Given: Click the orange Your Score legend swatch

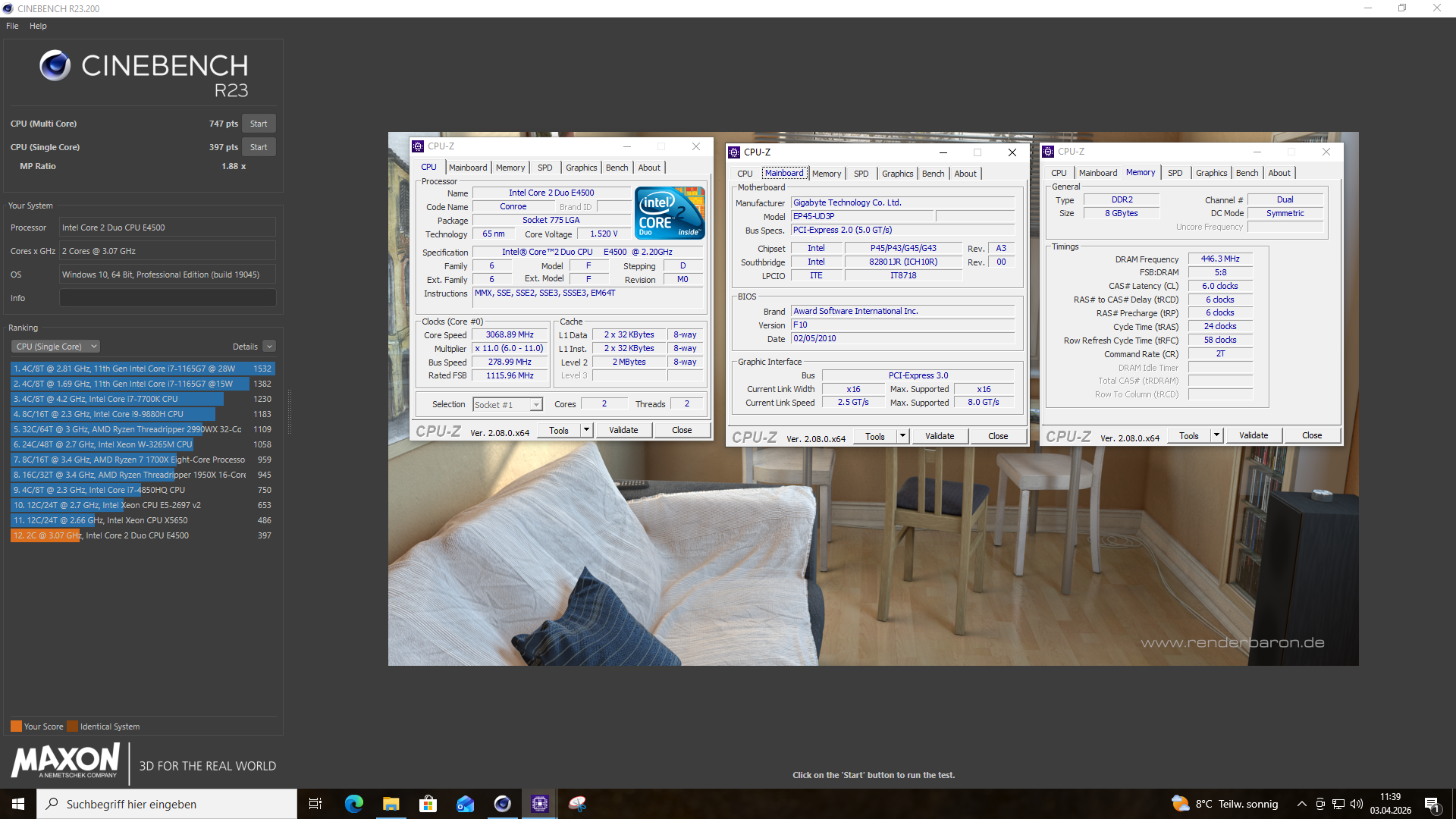Looking at the screenshot, I should coord(16,726).
